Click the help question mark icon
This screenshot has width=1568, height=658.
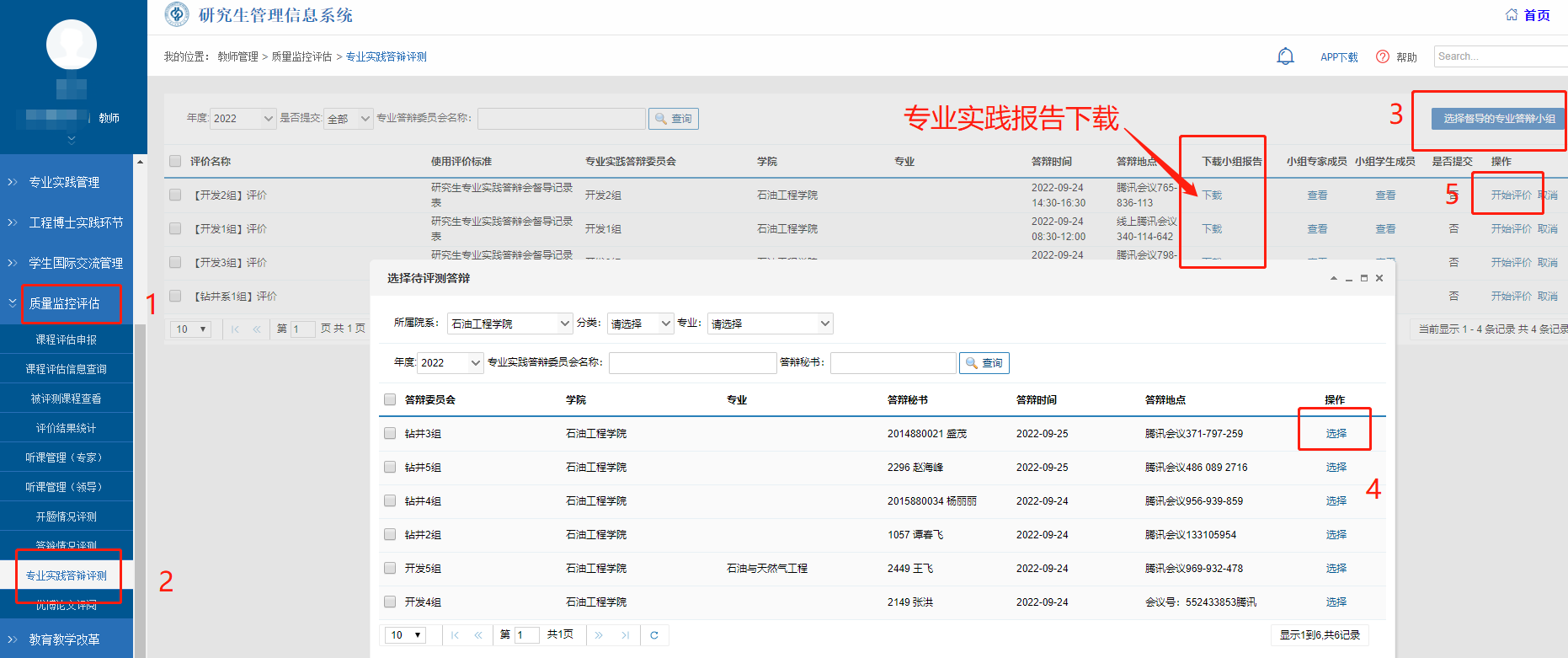click(x=1382, y=56)
